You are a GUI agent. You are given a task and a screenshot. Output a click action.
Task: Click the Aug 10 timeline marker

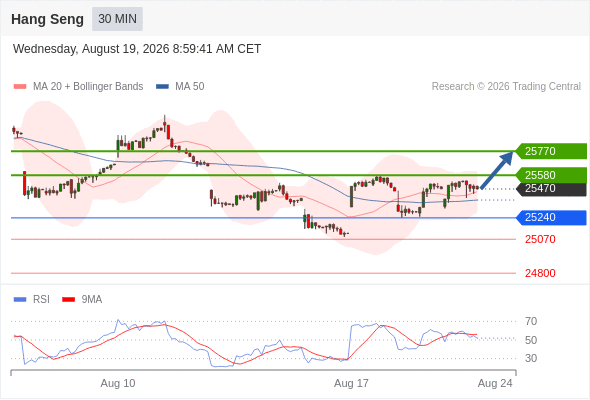[x=118, y=383]
